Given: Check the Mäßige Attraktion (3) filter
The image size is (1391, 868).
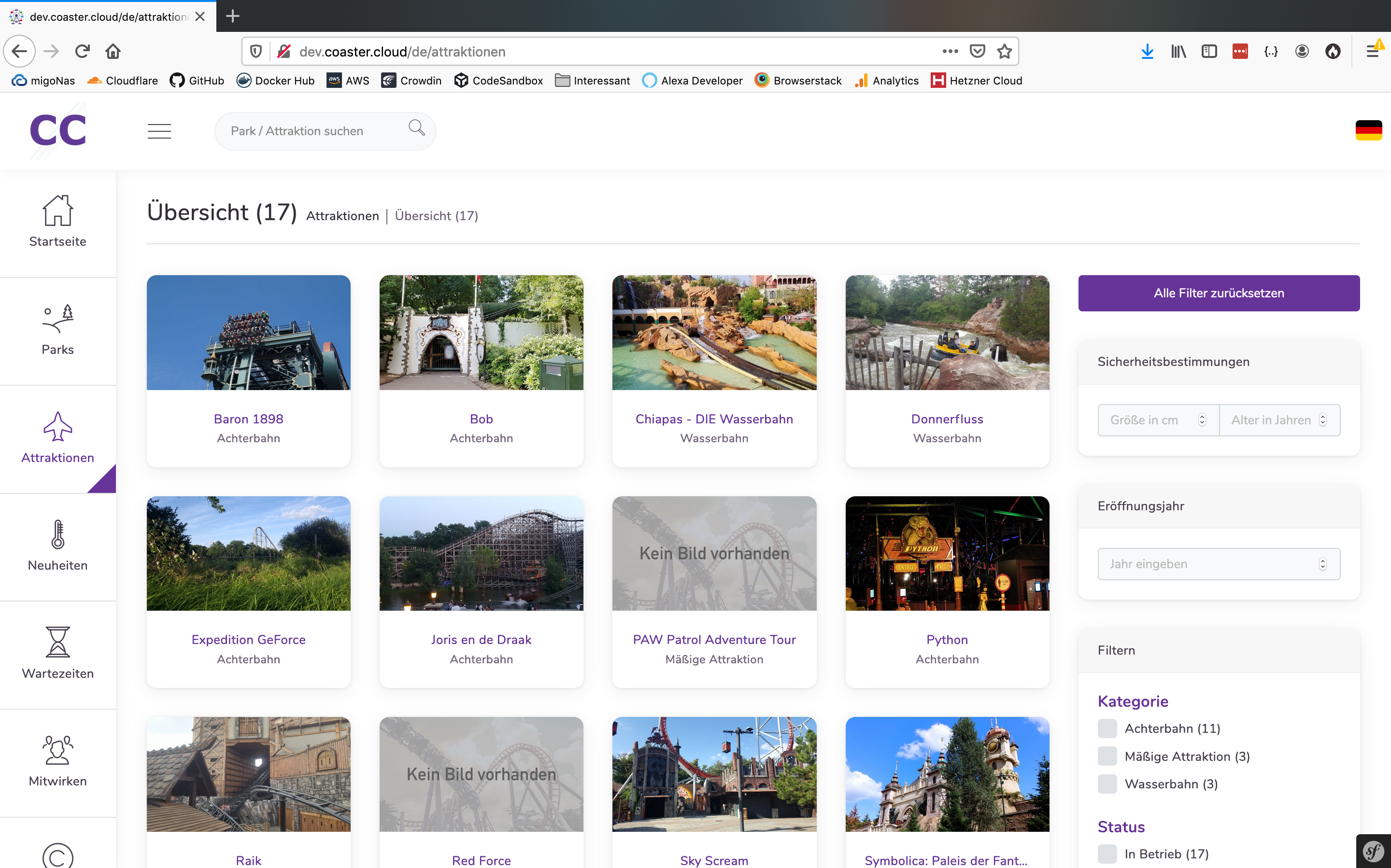Looking at the screenshot, I should (x=1107, y=756).
